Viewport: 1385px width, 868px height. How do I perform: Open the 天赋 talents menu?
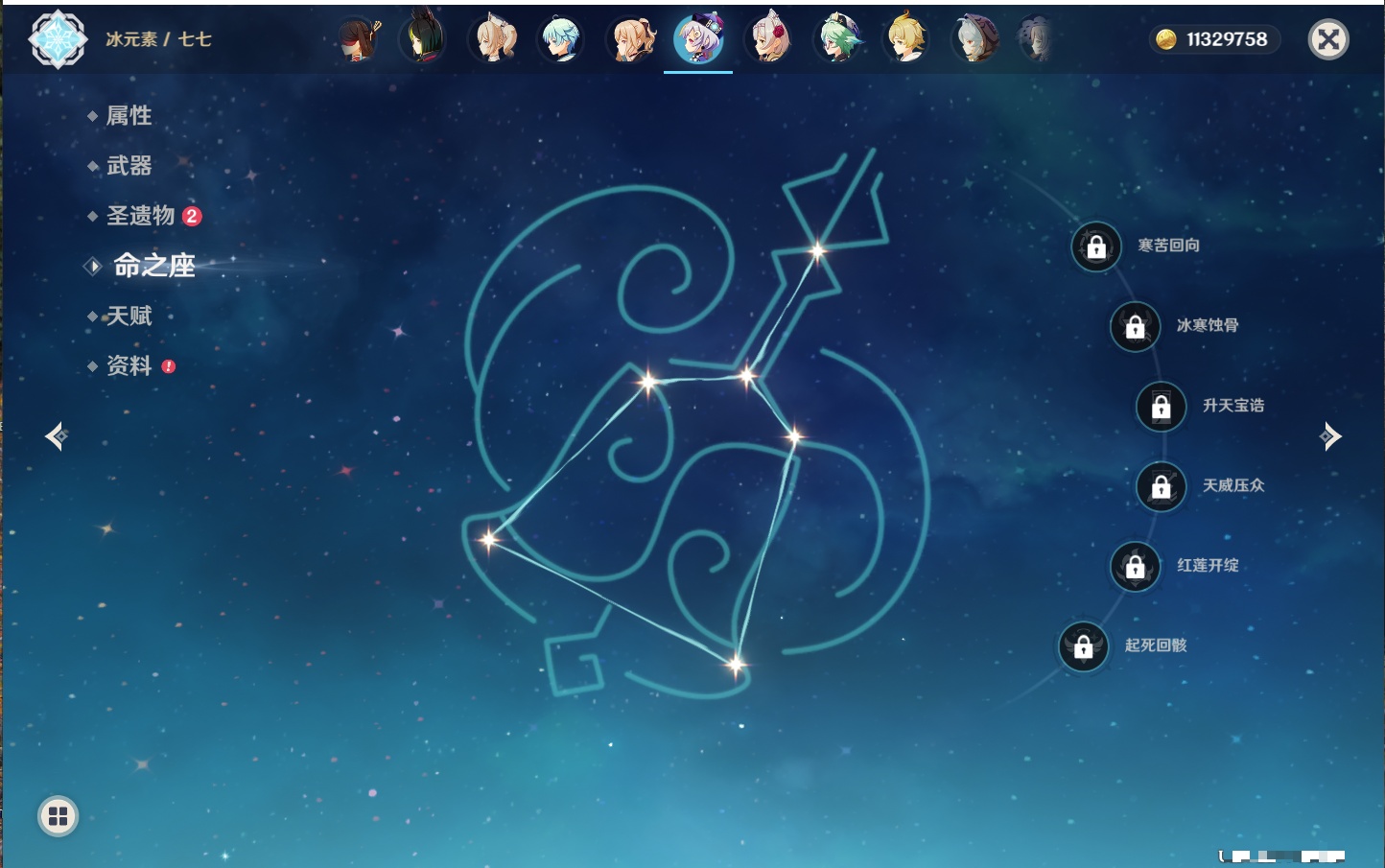129,316
